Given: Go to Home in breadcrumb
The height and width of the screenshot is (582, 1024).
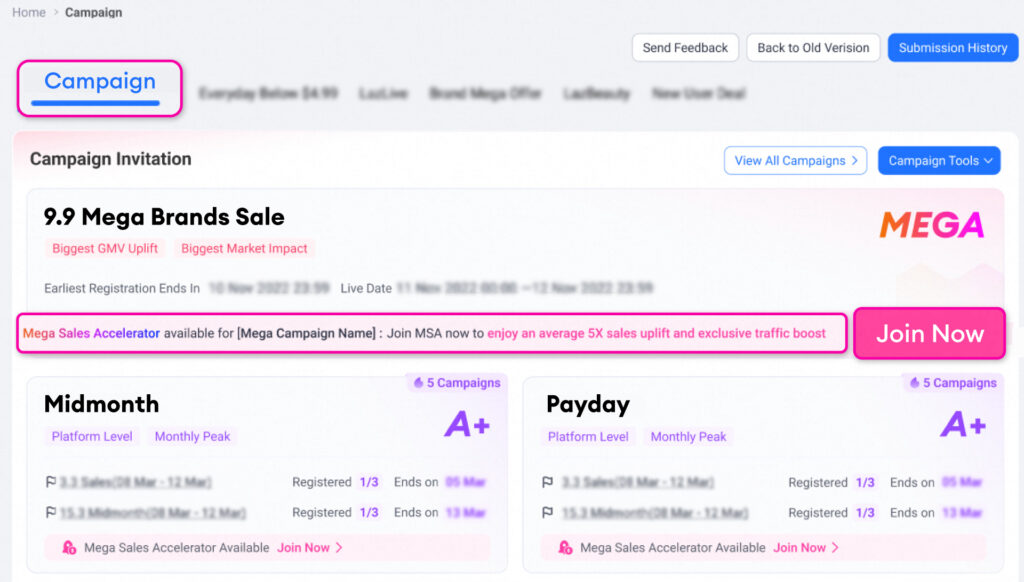Looking at the screenshot, I should click(x=29, y=12).
